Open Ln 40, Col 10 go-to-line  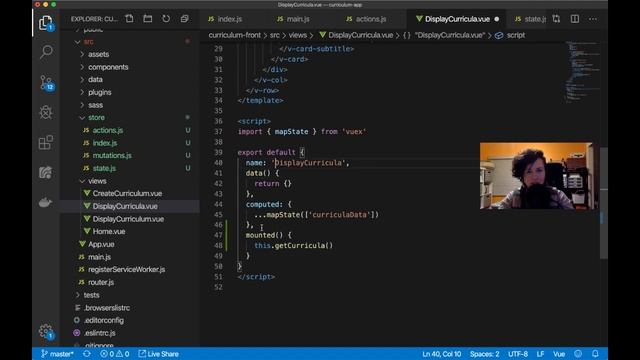tap(441, 354)
